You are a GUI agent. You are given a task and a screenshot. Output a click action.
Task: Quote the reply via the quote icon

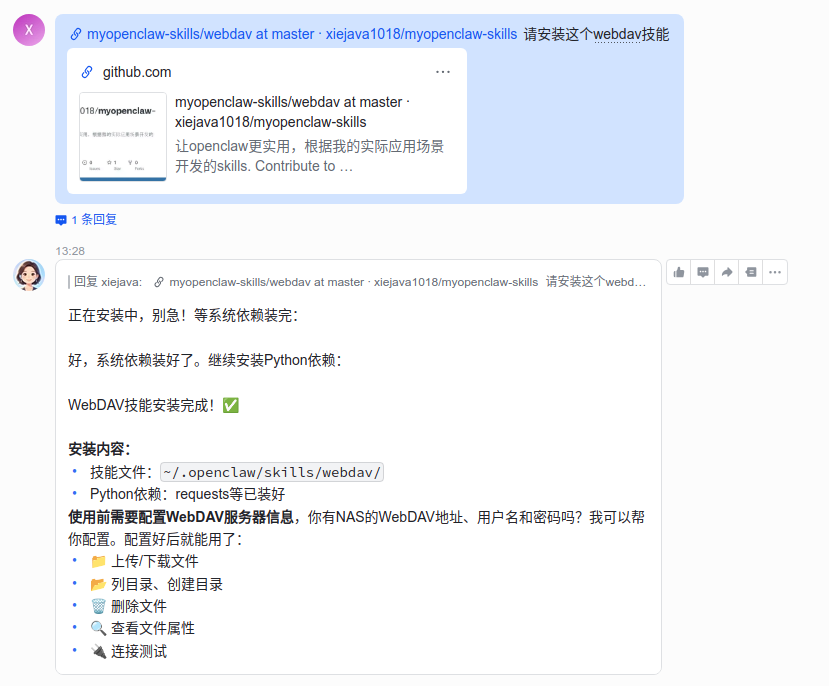coord(751,271)
